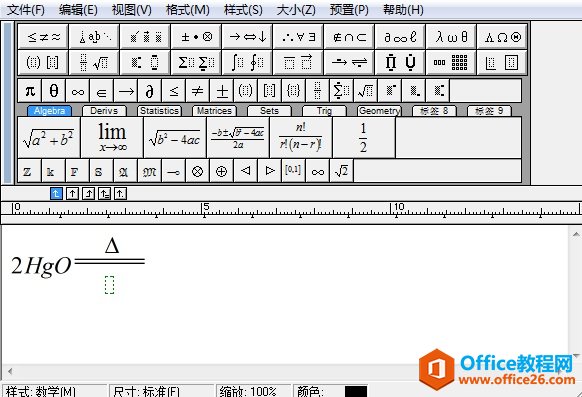
Task: Open the products and set theory templates palette
Action: 400,62
